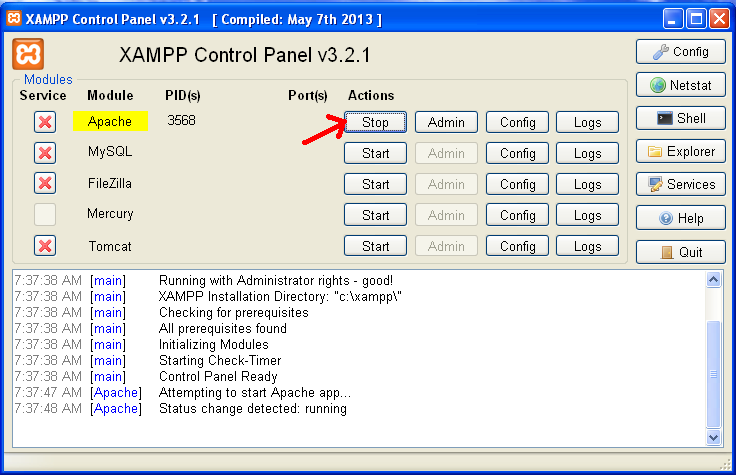Click the log scrollbar up arrow
The image size is (736, 475).
[x=713, y=280]
